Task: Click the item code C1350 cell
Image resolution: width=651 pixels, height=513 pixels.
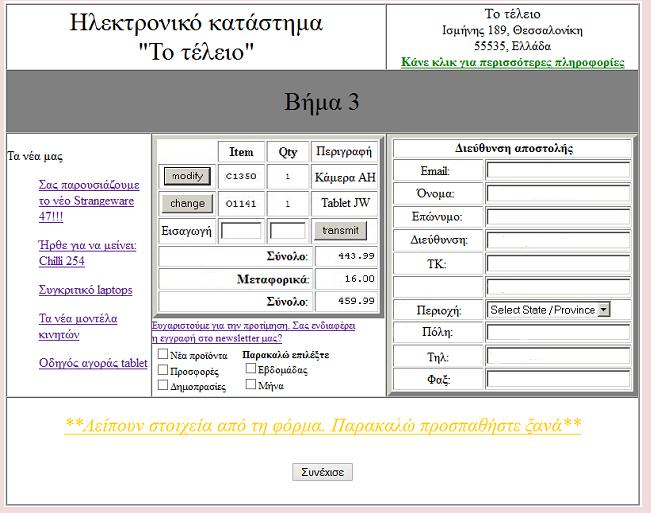Action: coord(241,176)
